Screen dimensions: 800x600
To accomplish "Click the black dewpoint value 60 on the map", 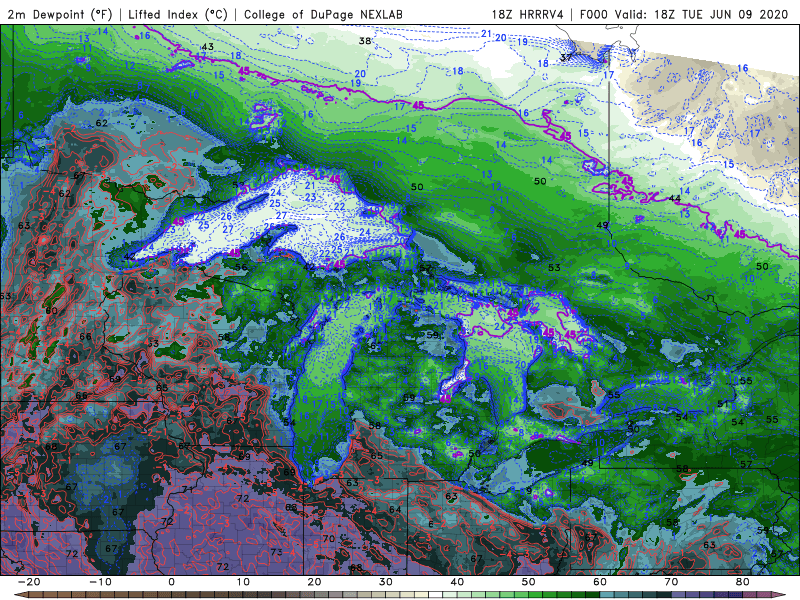I will coord(52,310).
